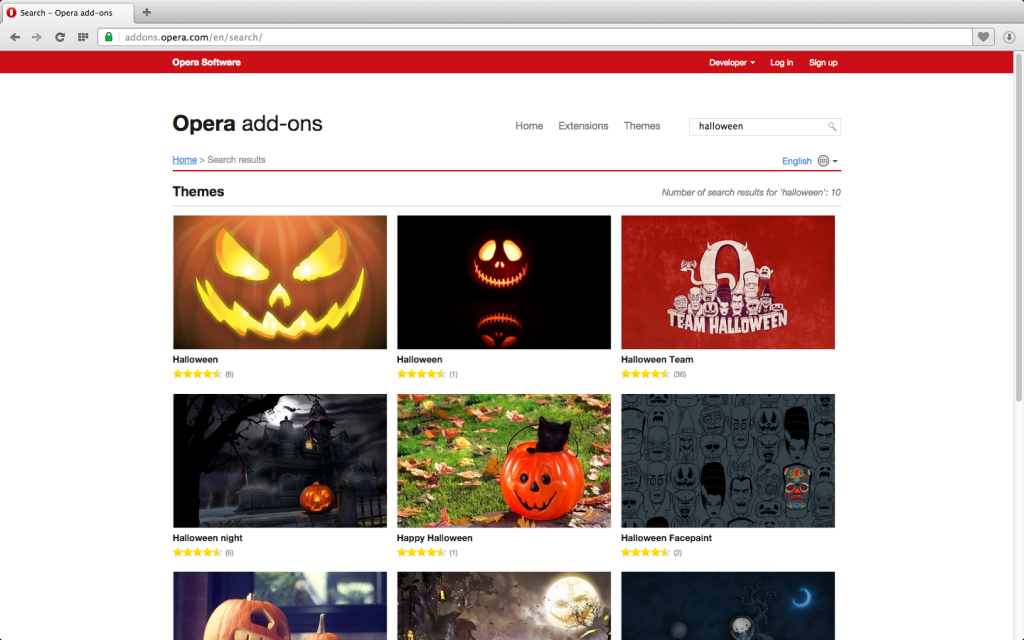Screen dimensions: 1024x640
Task: Expand the Developer dropdown menu
Action: [x=732, y=63]
